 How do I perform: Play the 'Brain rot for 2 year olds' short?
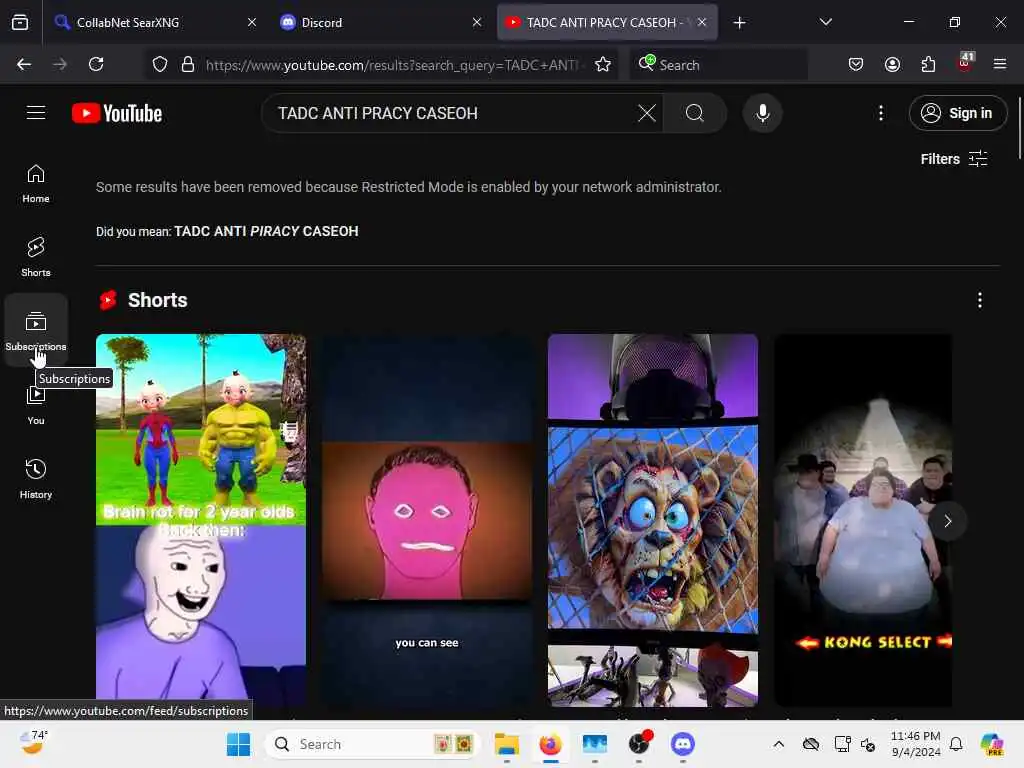tap(200, 520)
